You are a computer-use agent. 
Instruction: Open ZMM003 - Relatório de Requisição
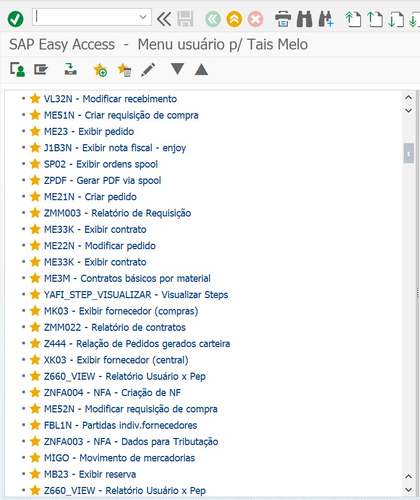(x=118, y=213)
